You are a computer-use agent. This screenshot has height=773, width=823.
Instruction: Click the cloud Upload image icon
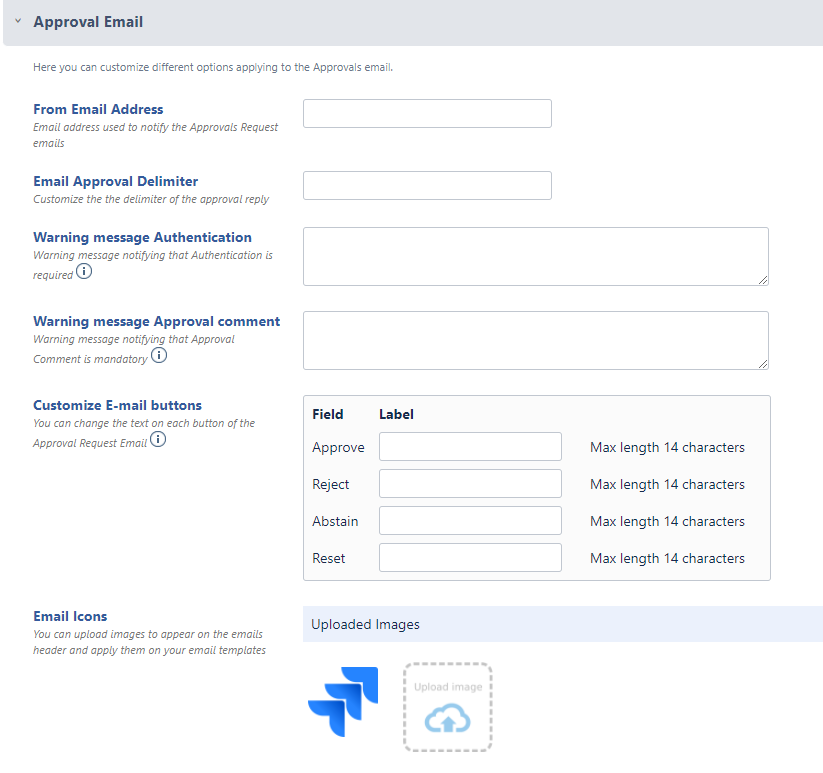(448, 719)
